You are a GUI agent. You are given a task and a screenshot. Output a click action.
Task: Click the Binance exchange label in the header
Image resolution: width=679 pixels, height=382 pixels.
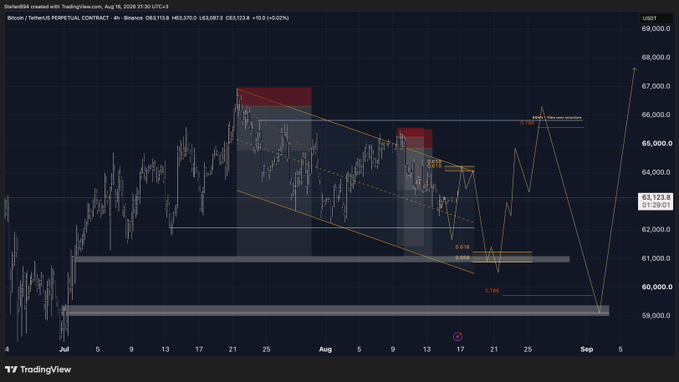pos(133,18)
